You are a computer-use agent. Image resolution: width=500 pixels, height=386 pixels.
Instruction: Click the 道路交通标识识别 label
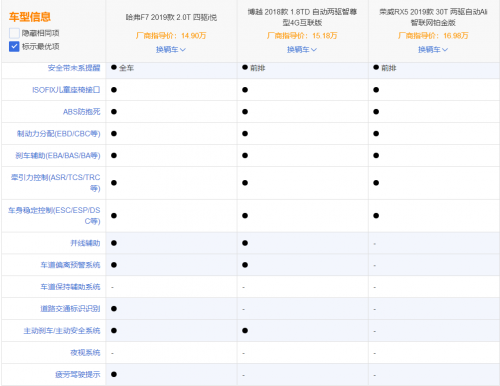coord(70,309)
